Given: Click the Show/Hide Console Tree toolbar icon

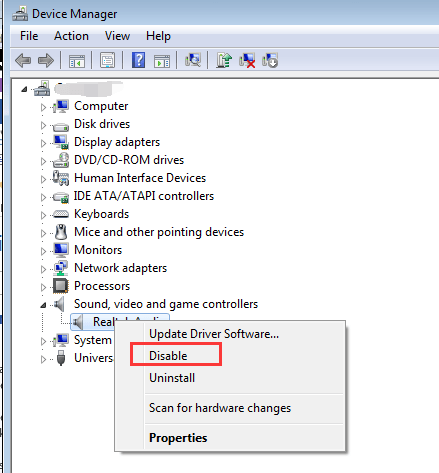Looking at the screenshot, I should (x=76, y=61).
